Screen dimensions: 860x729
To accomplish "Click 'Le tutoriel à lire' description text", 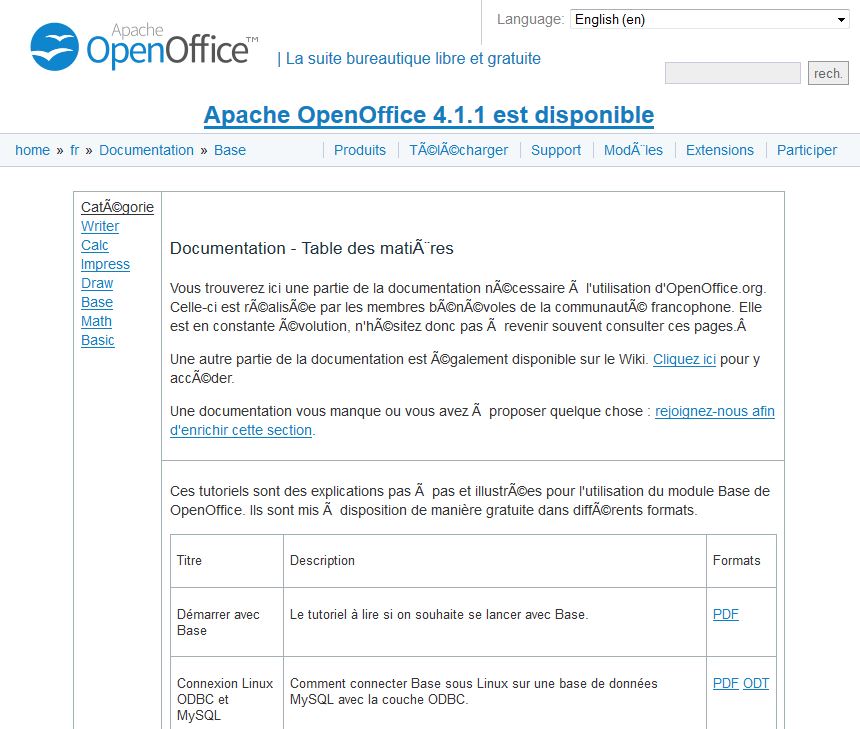I will point(439,614).
